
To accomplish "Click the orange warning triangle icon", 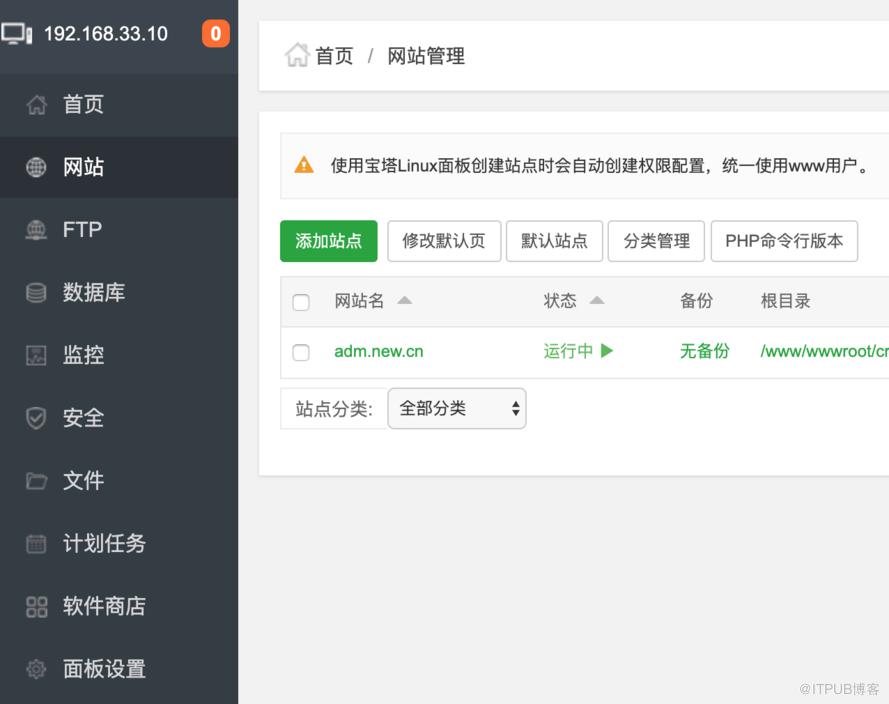I will (x=304, y=165).
